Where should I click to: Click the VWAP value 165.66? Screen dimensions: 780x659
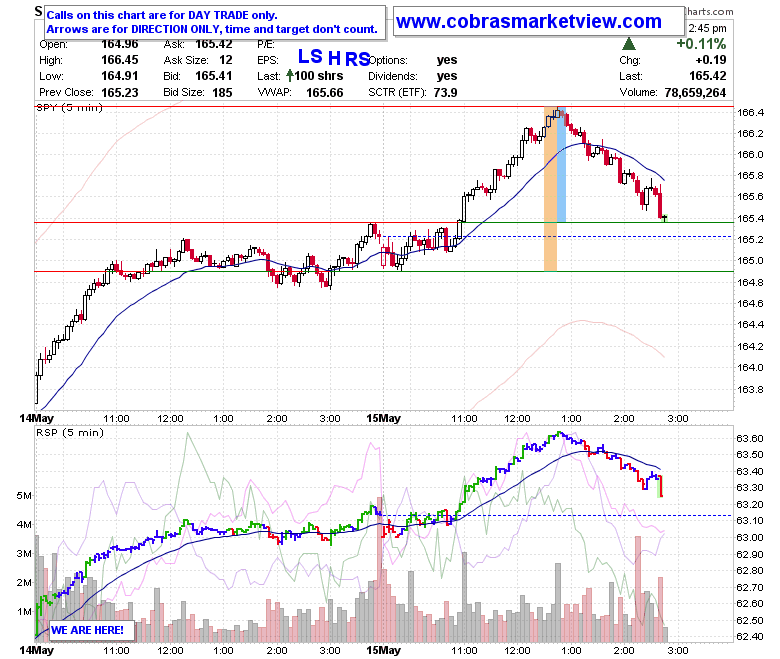(x=324, y=93)
